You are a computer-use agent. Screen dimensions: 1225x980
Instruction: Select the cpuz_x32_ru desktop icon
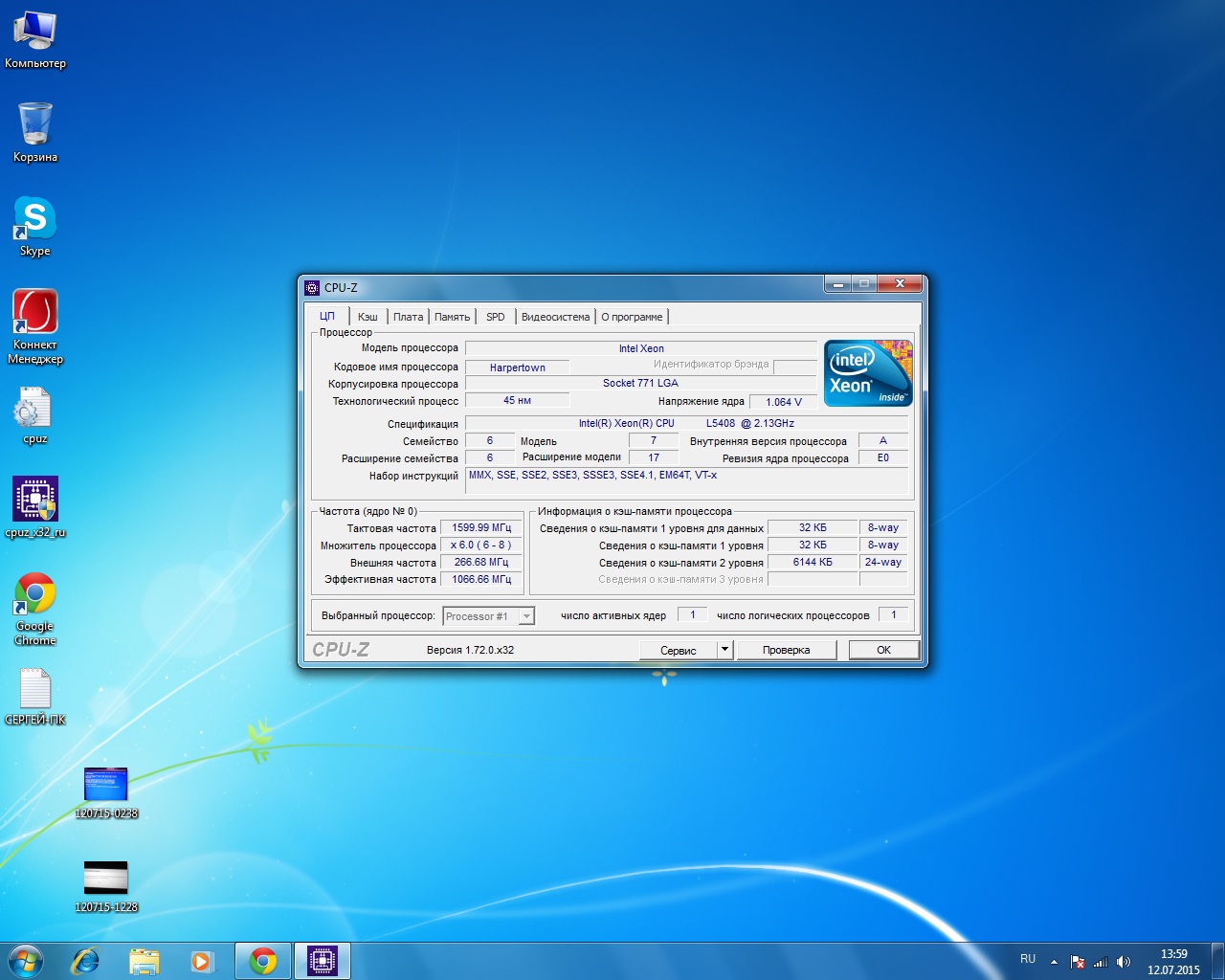tap(34, 500)
